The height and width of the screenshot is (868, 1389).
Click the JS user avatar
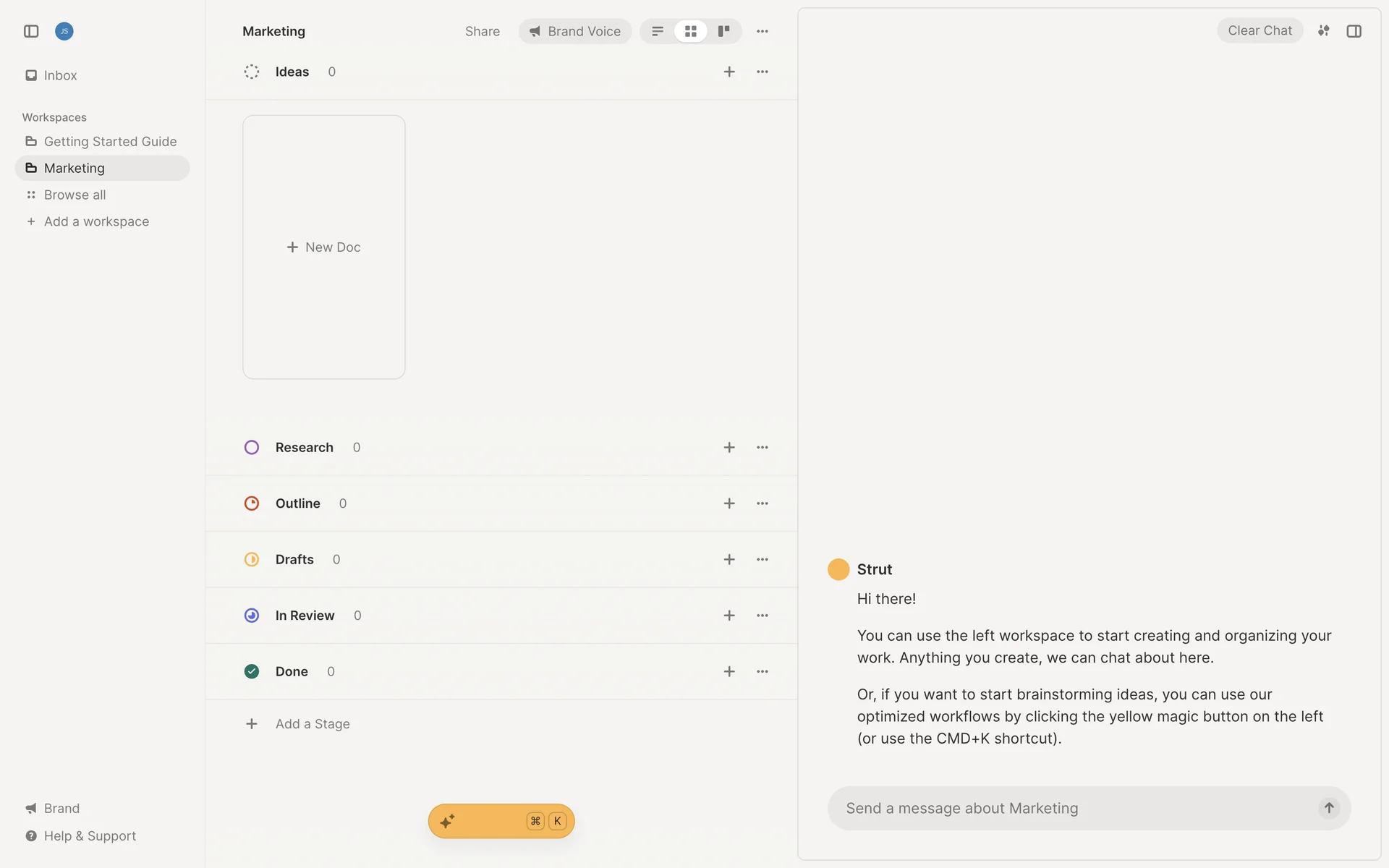pos(64,31)
